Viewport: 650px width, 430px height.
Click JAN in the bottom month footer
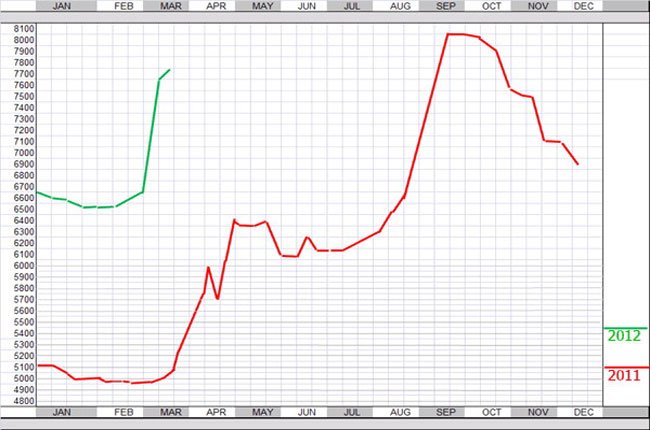click(62, 412)
